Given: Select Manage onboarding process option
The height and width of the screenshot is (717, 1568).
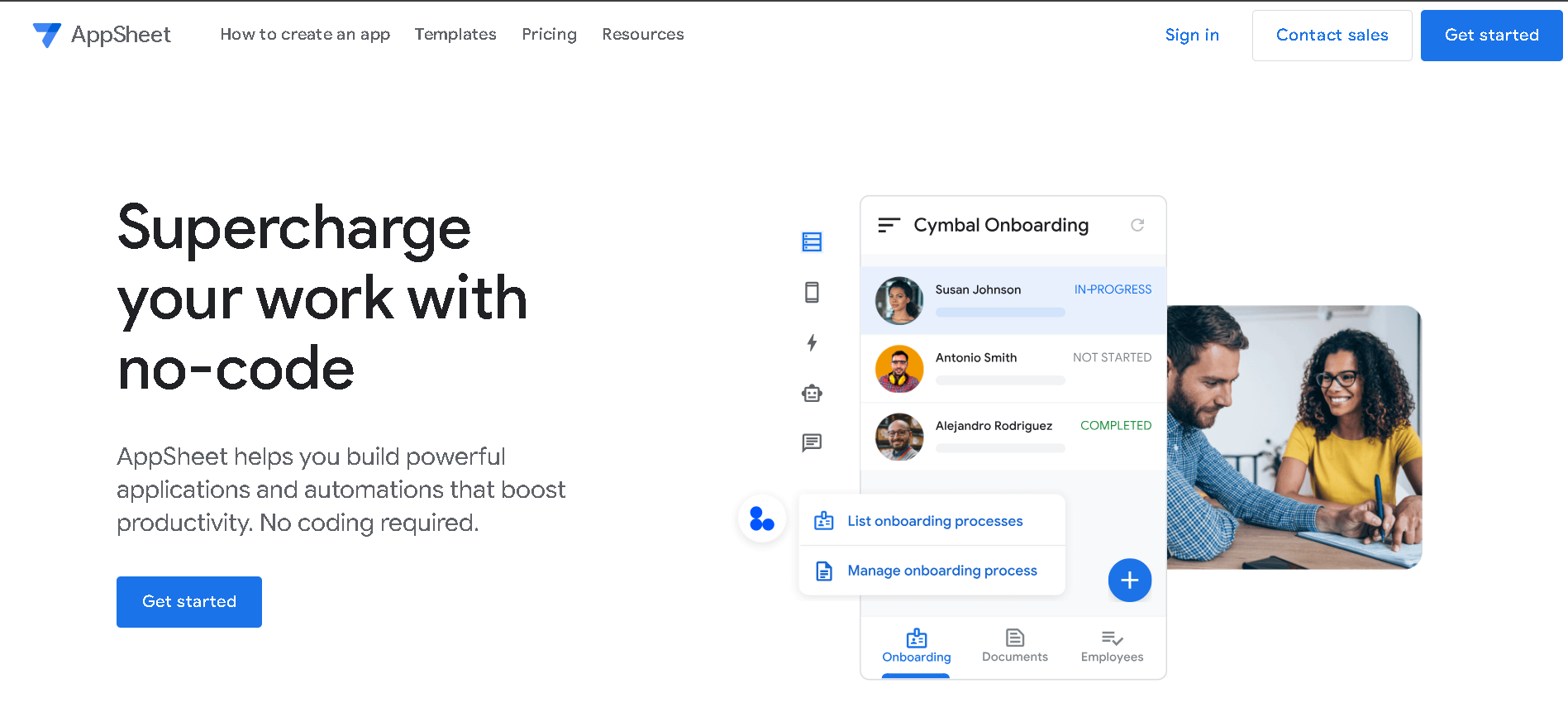Looking at the screenshot, I should [932, 571].
